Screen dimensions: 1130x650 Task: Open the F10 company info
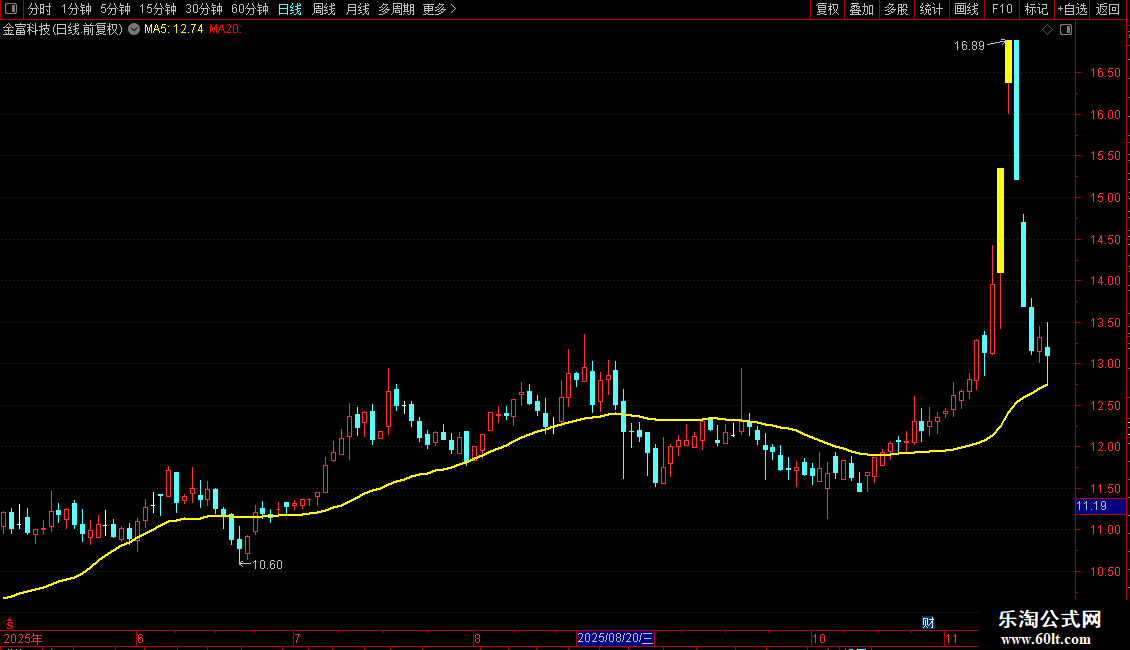pos(1002,9)
